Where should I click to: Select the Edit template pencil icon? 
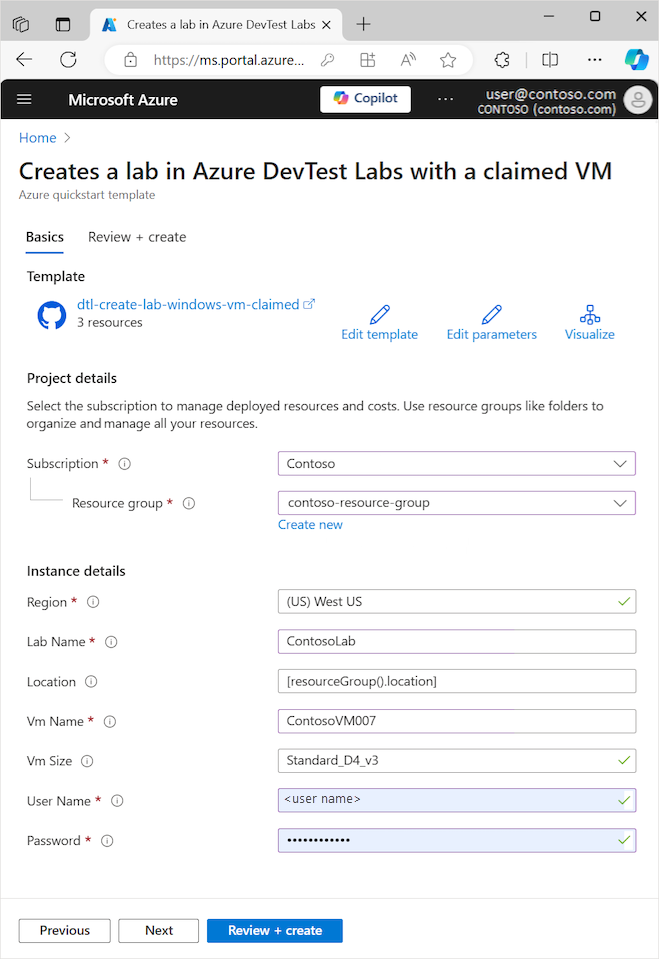[379, 315]
